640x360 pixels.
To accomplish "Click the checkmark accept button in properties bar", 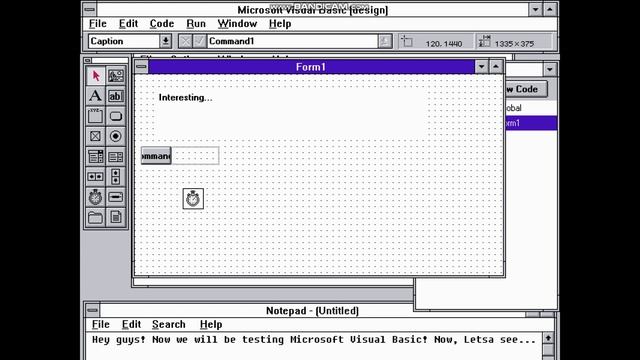I will 199,41.
